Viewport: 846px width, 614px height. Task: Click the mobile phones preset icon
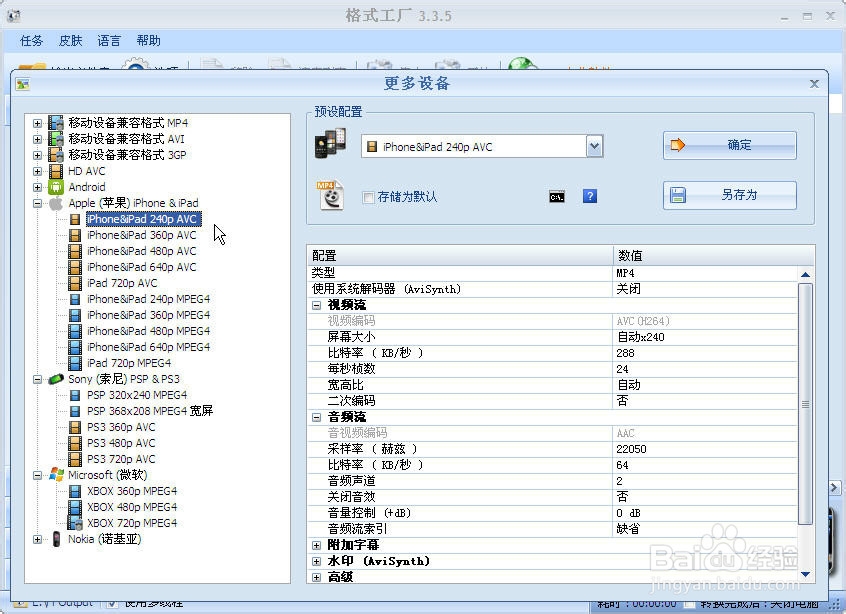[x=330, y=144]
